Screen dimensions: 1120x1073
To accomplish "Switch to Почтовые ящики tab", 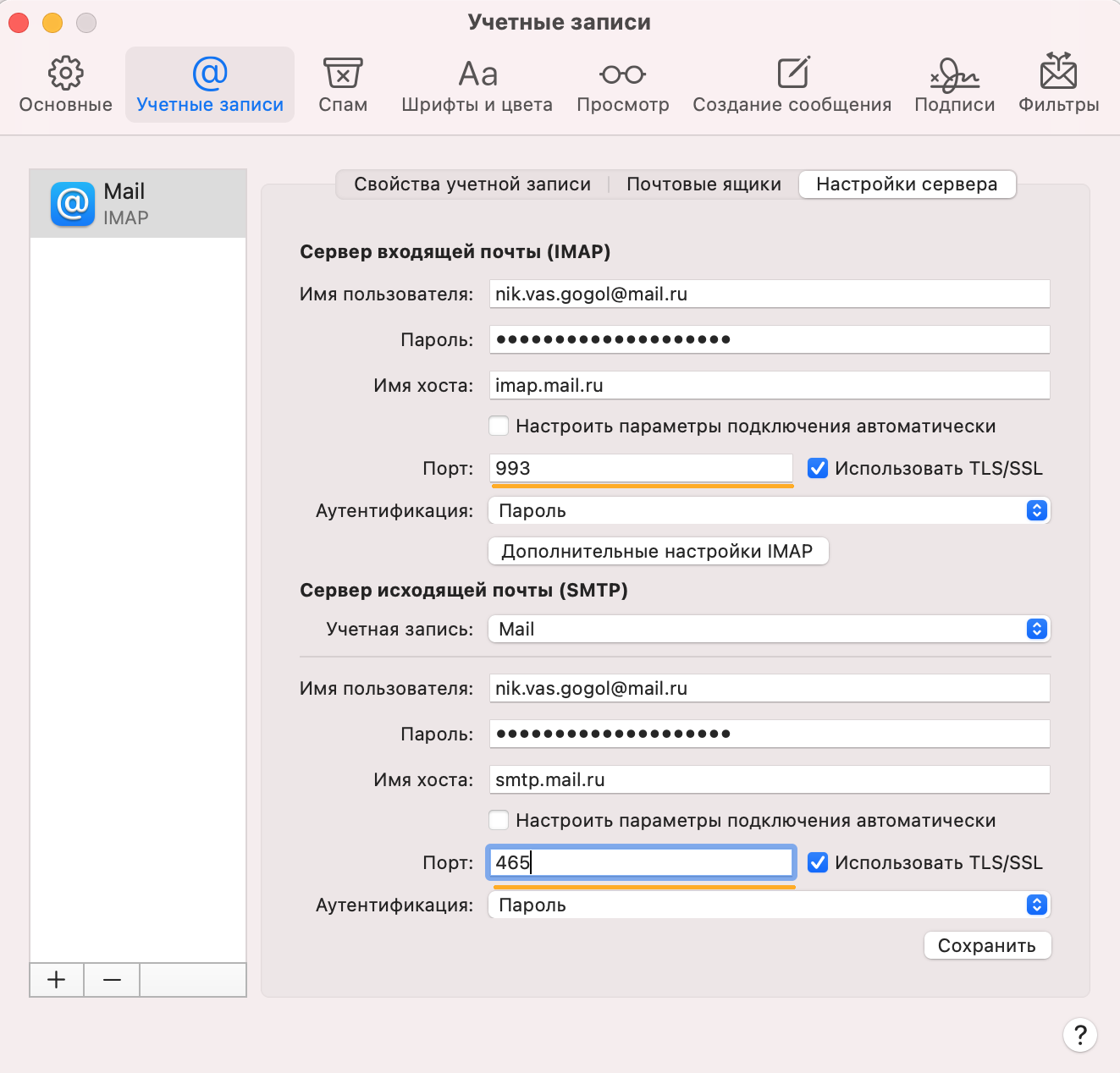I will coord(703,184).
